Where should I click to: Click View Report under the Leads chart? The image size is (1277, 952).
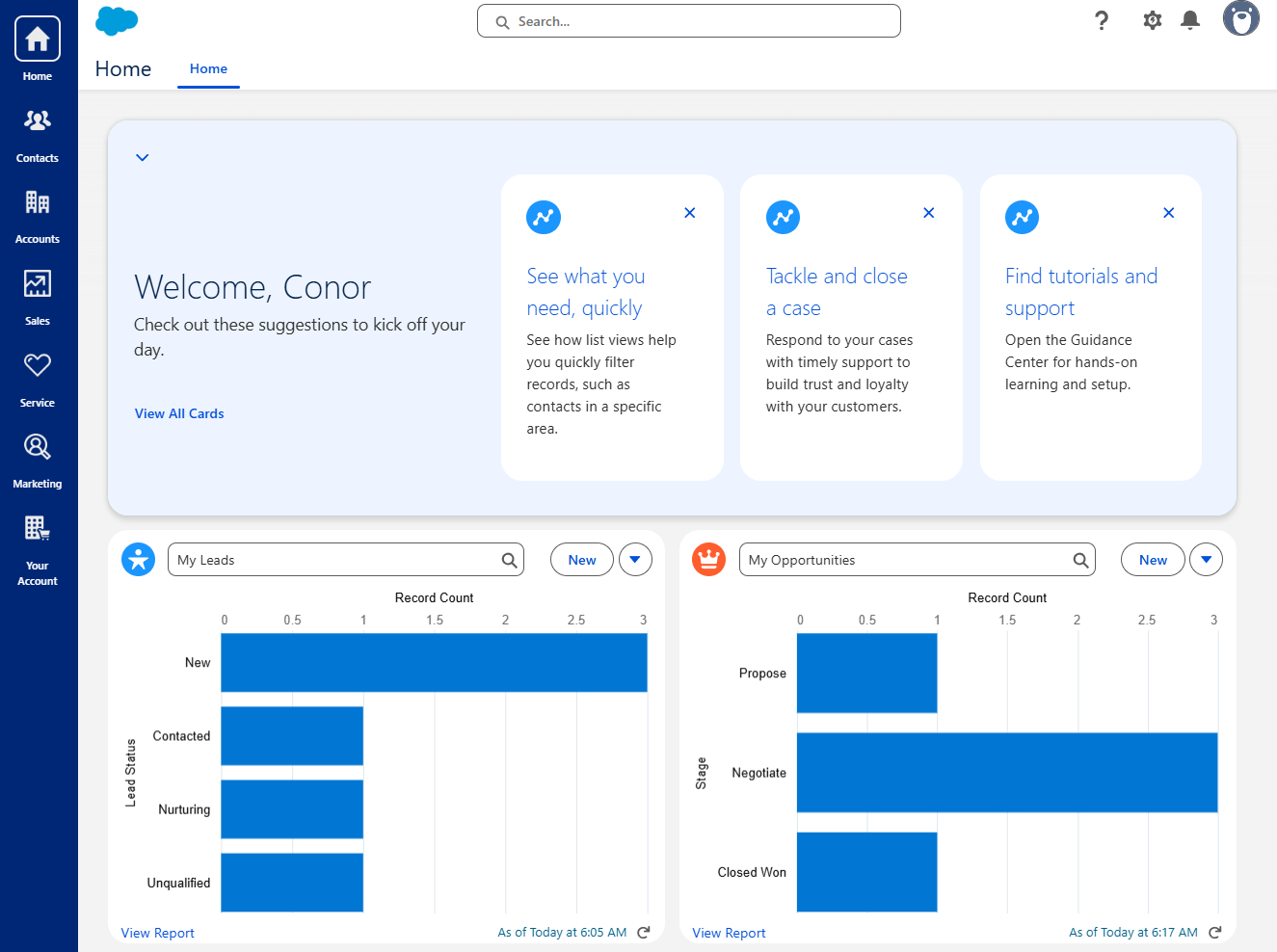tap(157, 932)
